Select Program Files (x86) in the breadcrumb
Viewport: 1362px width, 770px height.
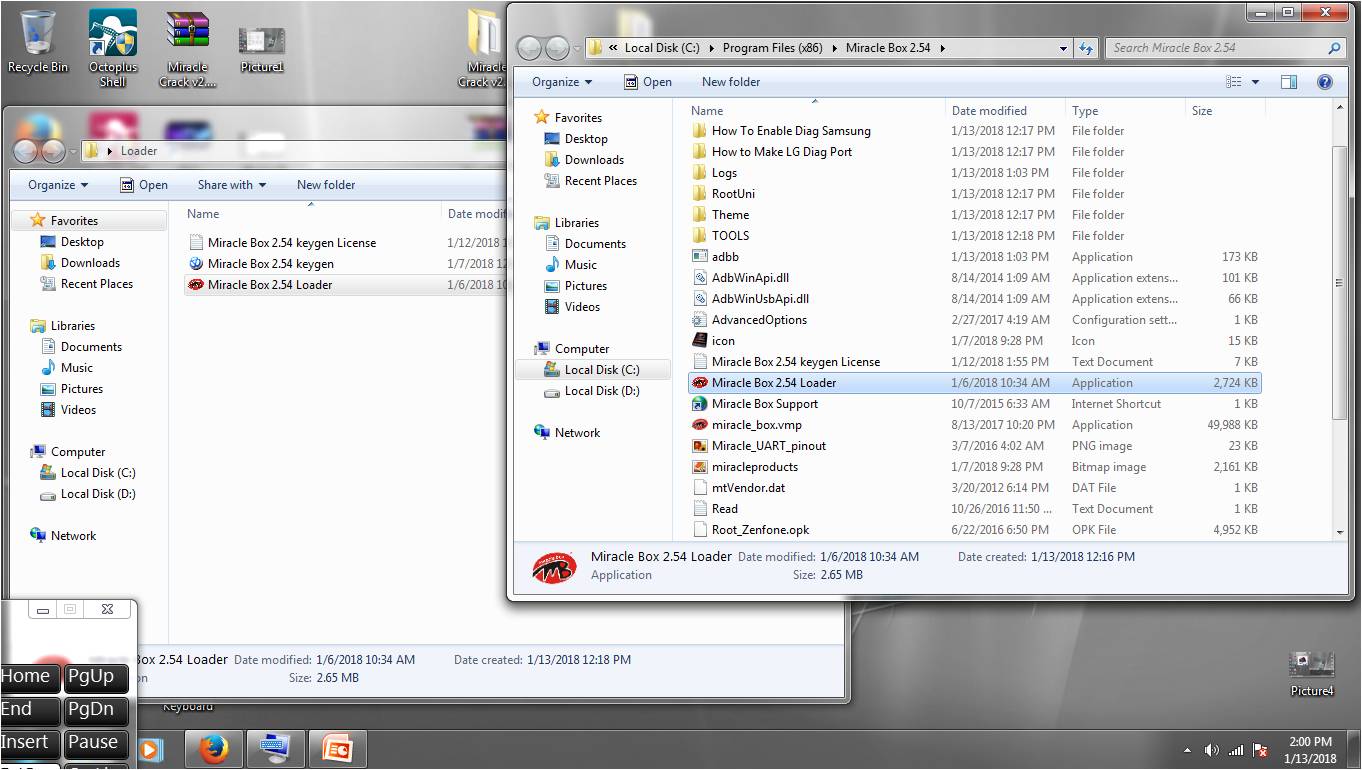coord(772,48)
